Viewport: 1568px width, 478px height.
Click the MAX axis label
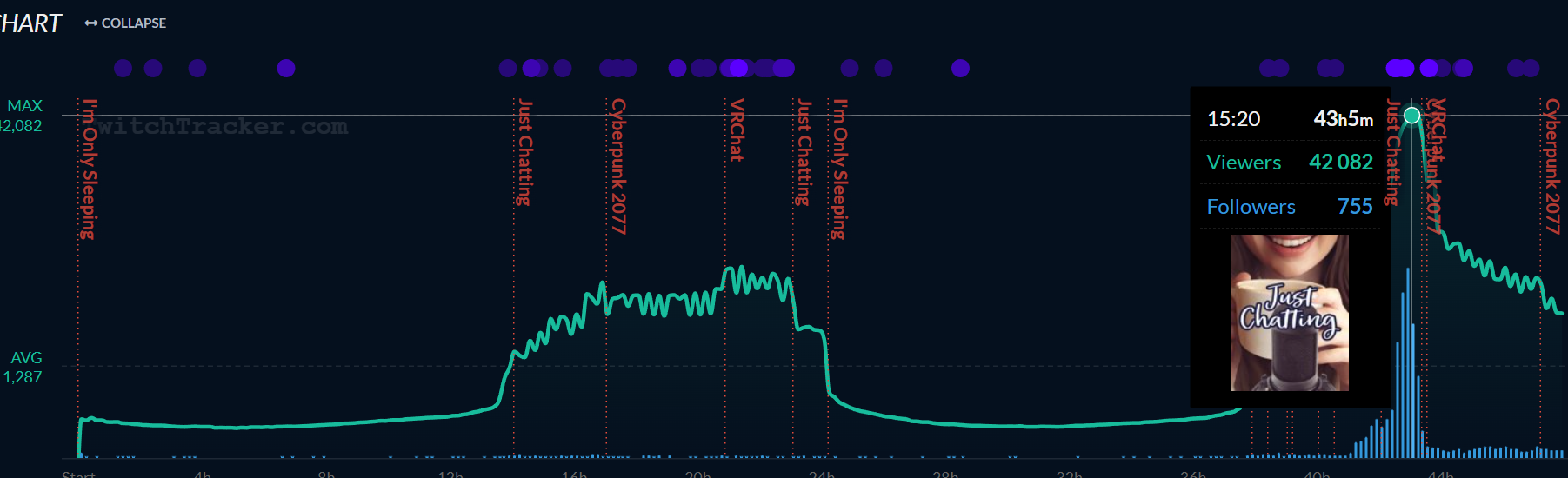tap(24, 106)
